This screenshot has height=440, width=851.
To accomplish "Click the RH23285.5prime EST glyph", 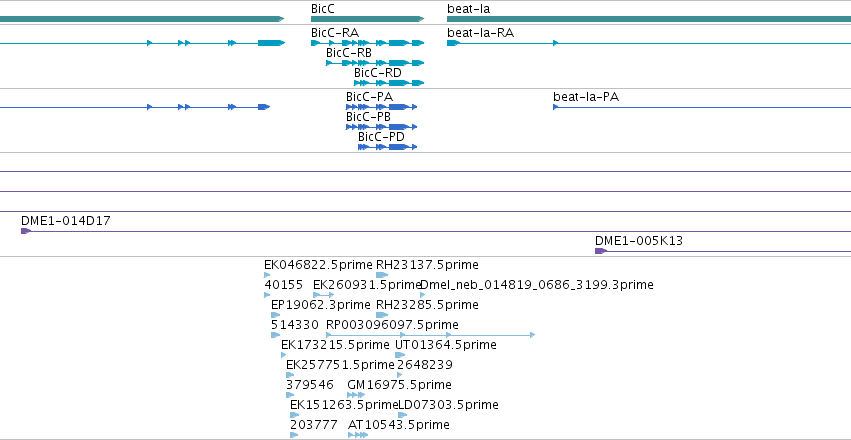I will coord(382,315).
